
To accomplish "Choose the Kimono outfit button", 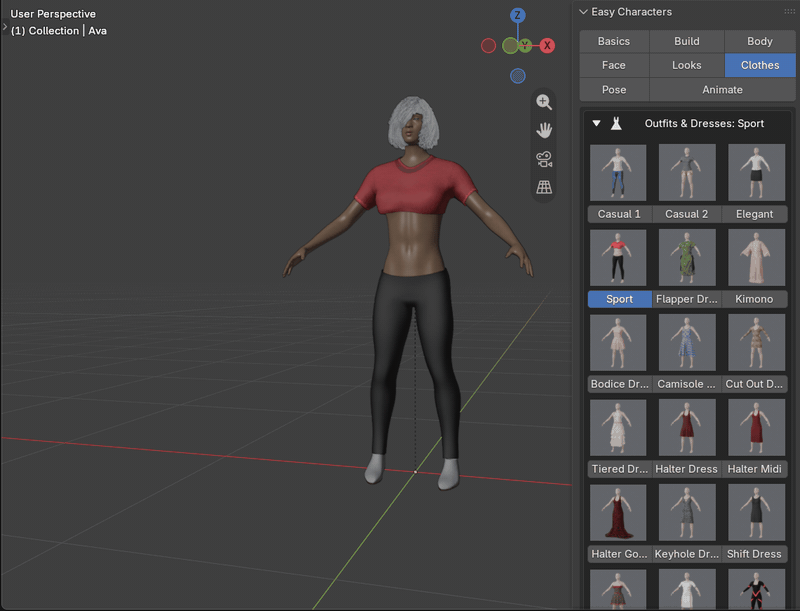I will click(x=755, y=299).
